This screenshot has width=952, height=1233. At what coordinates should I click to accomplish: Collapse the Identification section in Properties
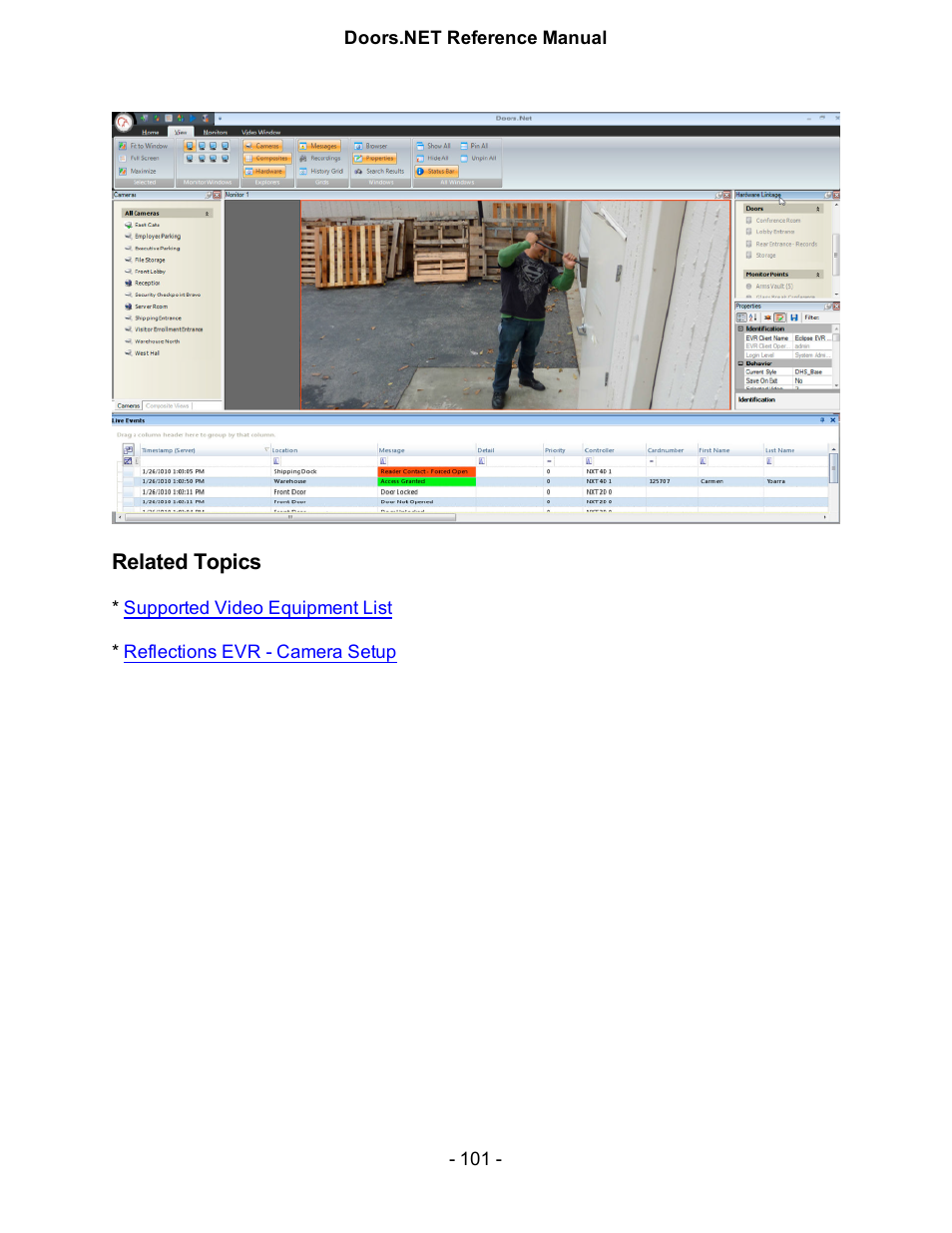(740, 328)
